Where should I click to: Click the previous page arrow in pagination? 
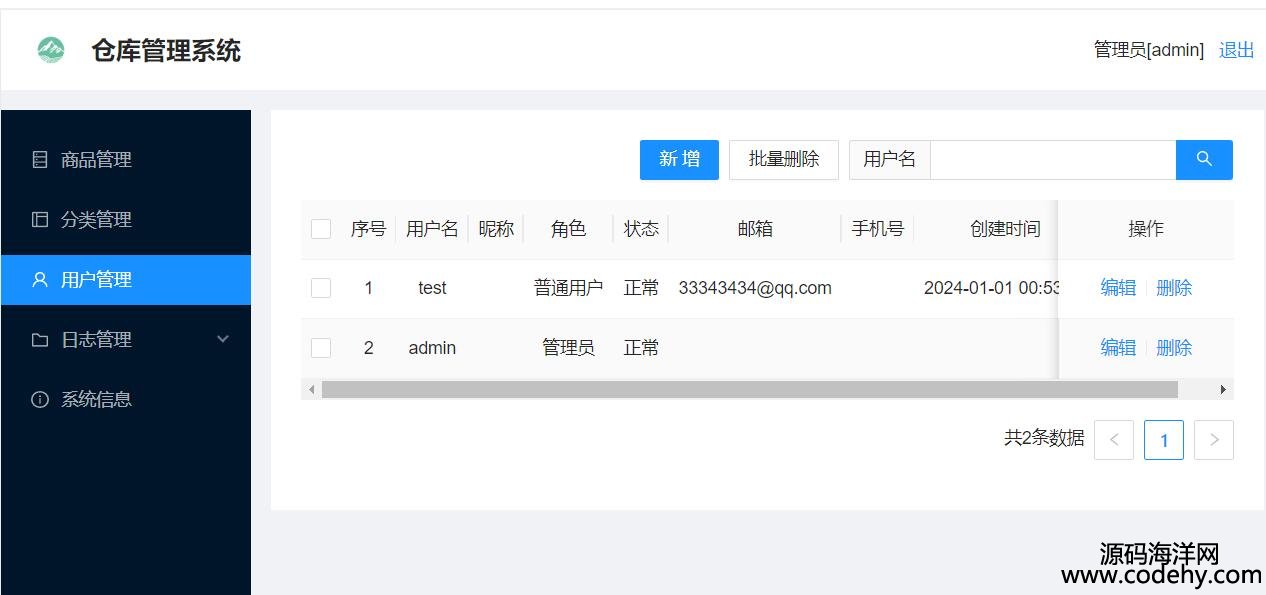pos(1114,440)
